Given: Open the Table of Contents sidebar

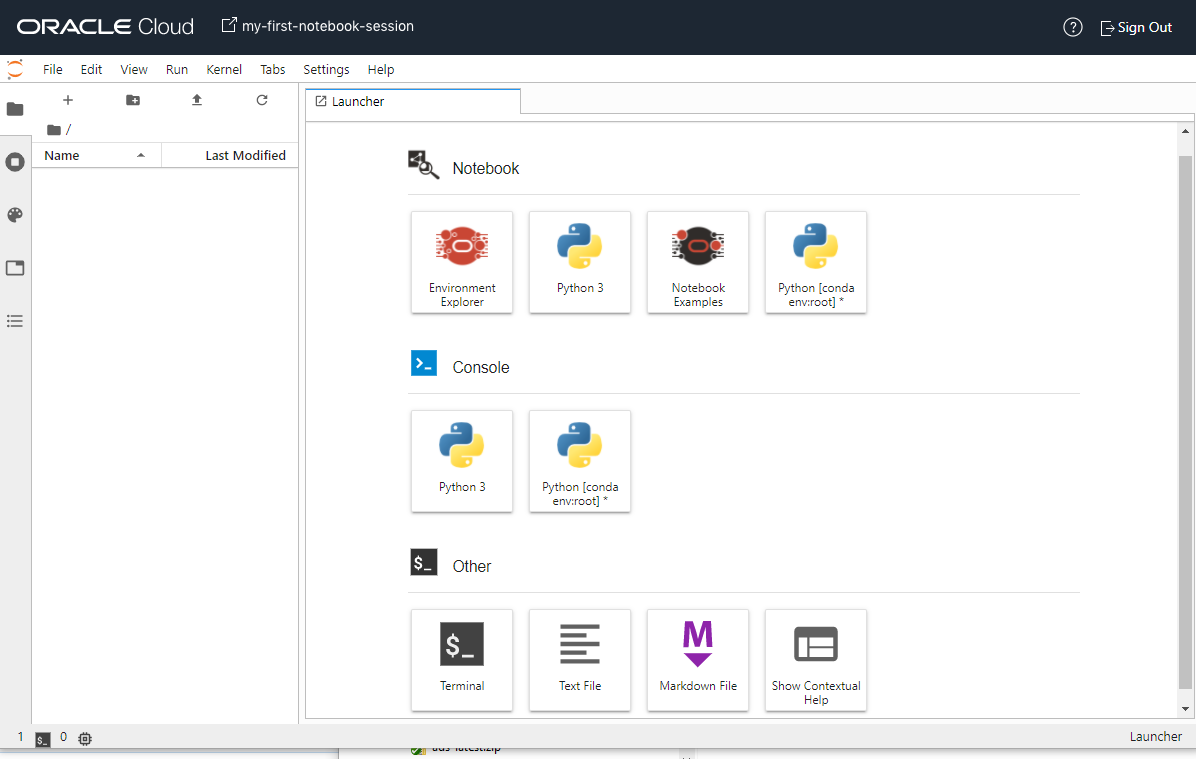Looking at the screenshot, I should 15,321.
